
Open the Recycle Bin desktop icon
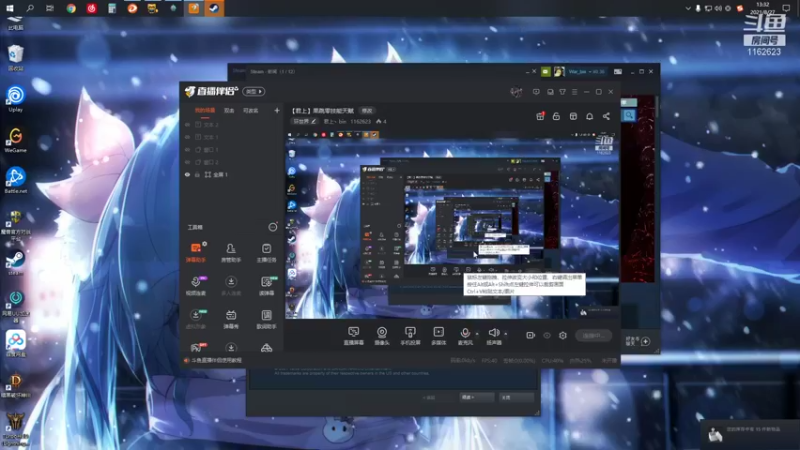[x=15, y=57]
